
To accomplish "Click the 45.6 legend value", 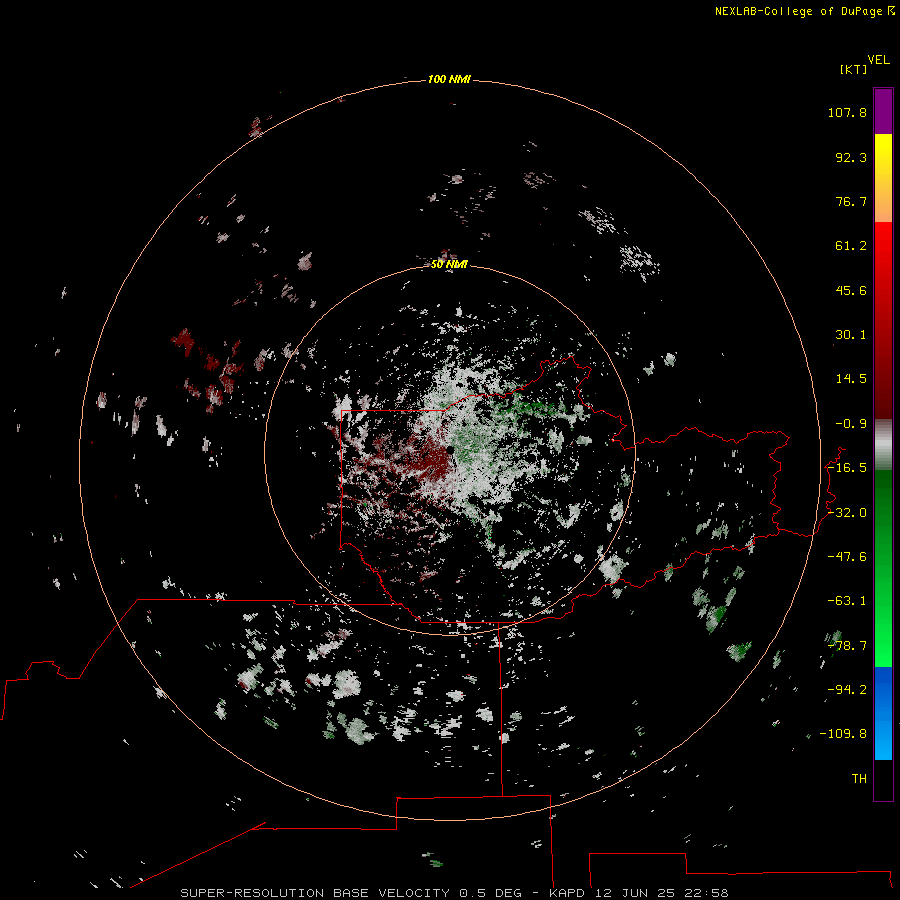I will coord(851,290).
